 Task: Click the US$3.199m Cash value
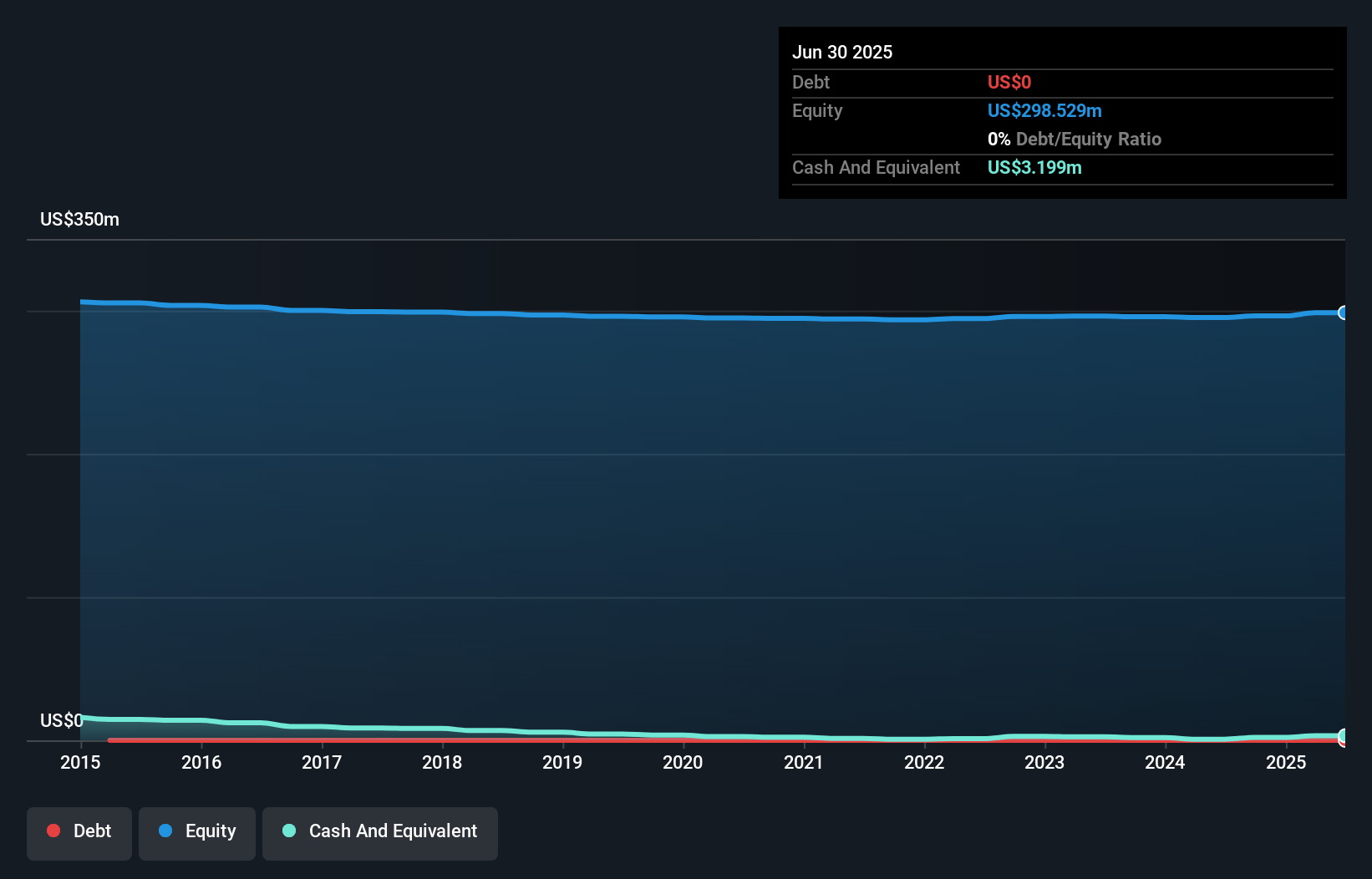click(1034, 167)
